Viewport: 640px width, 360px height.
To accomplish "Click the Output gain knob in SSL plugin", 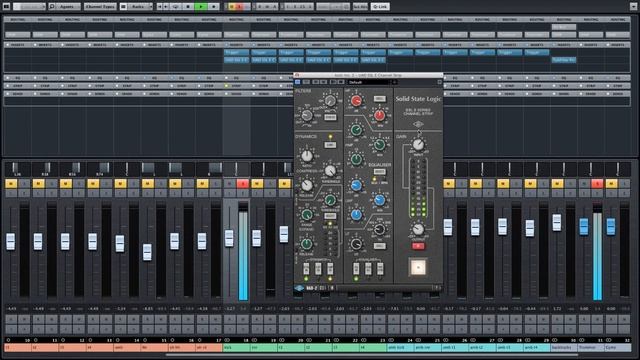I will pyautogui.click(x=418, y=229).
